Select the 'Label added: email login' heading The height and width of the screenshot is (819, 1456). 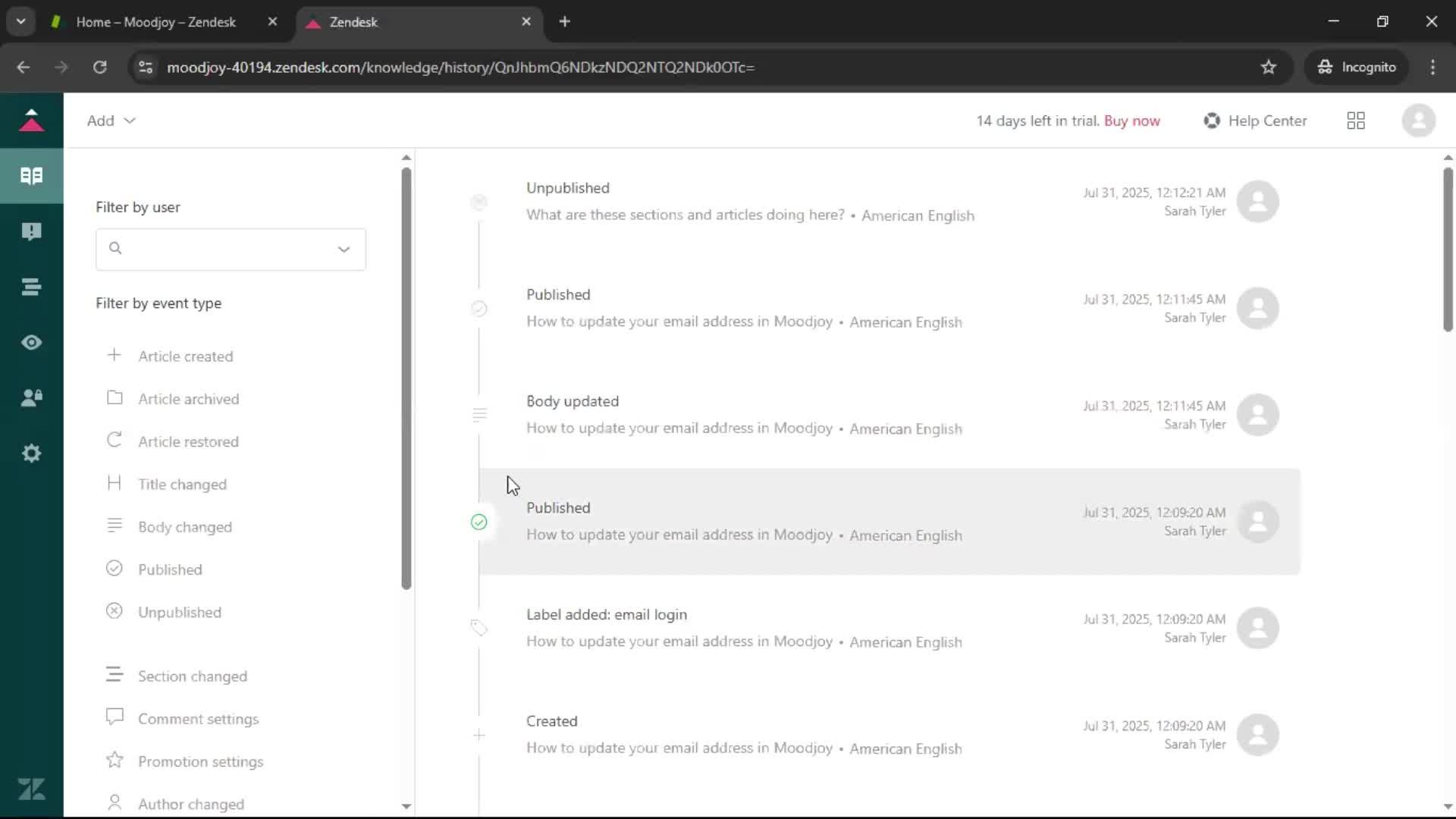coord(607,614)
